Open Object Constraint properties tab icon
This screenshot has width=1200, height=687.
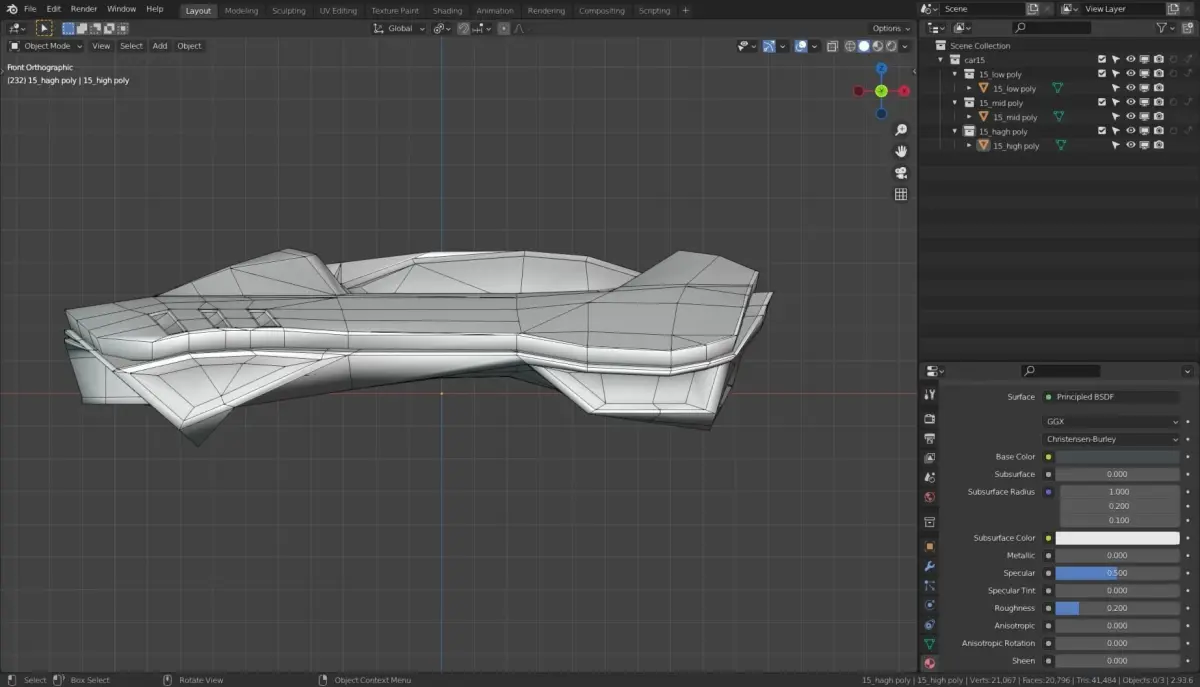coord(930,625)
